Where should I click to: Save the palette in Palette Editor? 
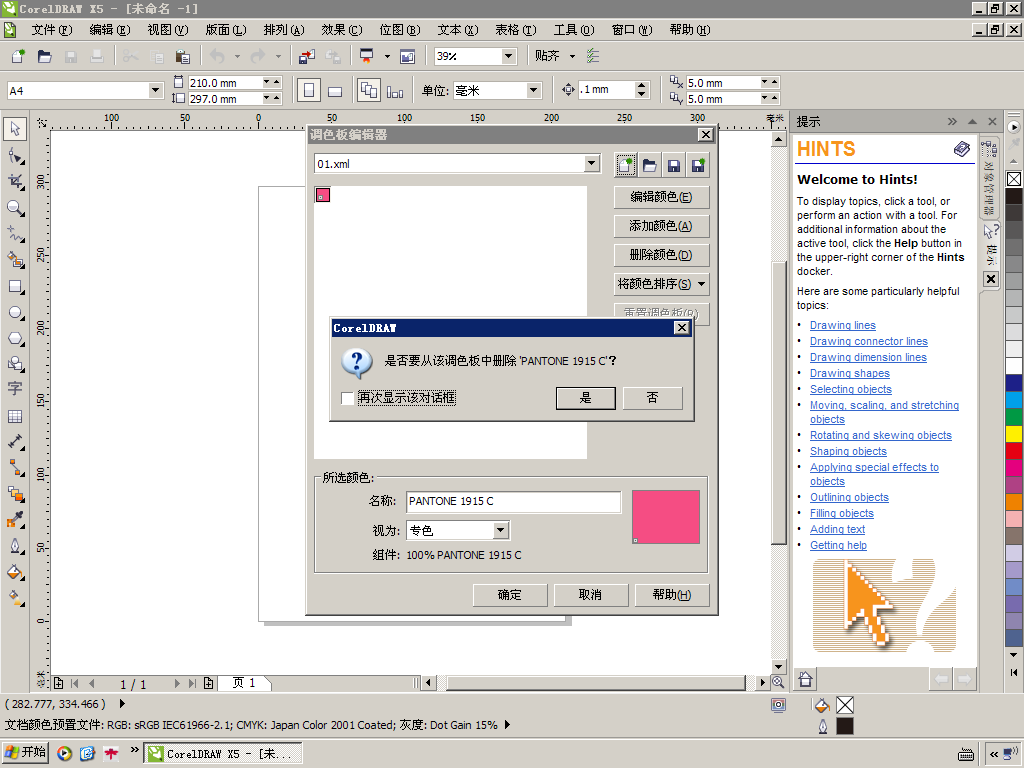[x=674, y=165]
